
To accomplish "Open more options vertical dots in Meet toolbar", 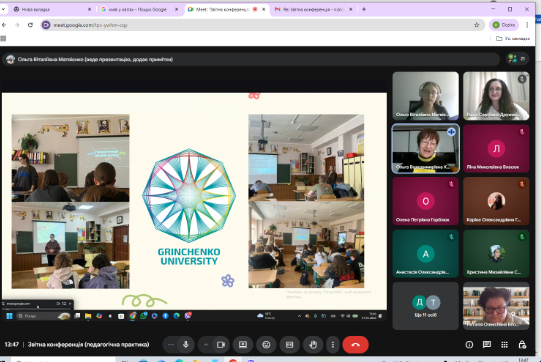I will [333, 344].
